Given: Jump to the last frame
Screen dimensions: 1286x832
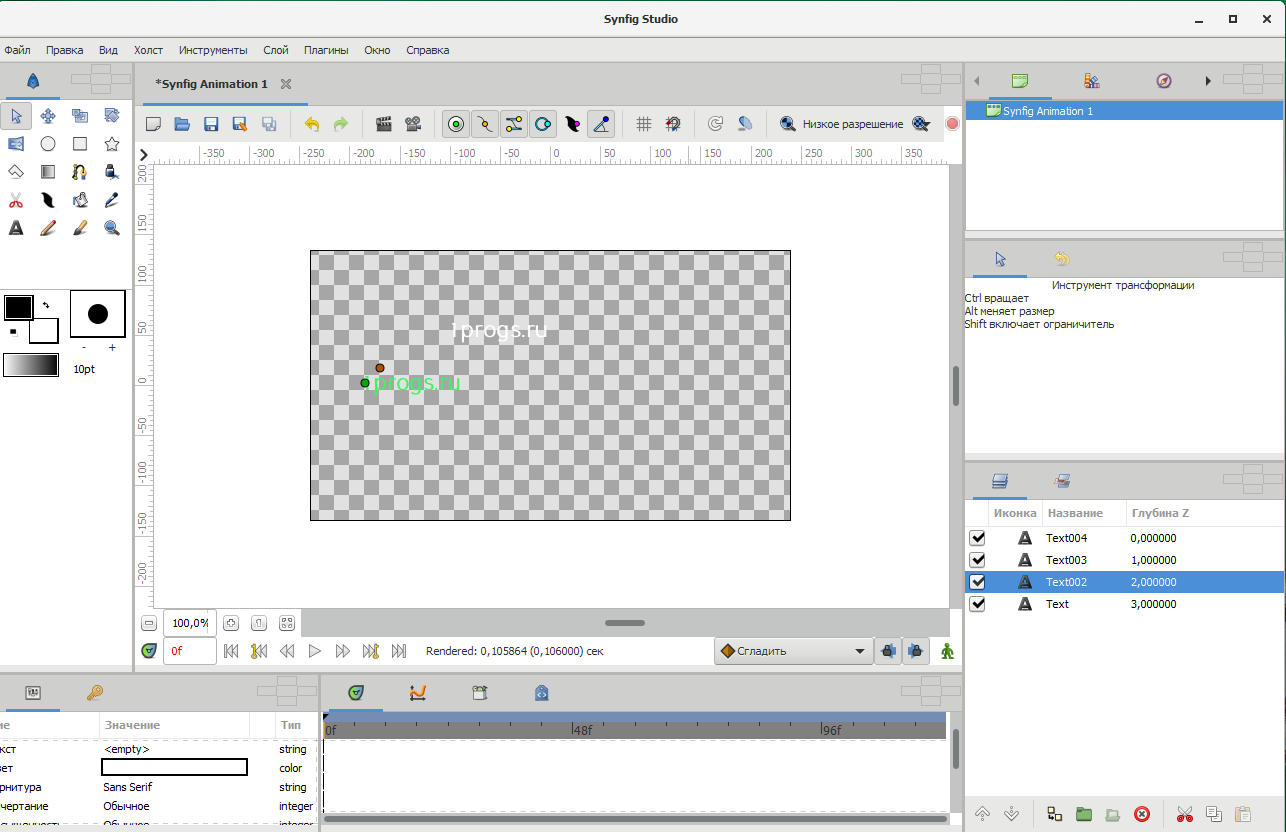Looking at the screenshot, I should tap(399, 651).
